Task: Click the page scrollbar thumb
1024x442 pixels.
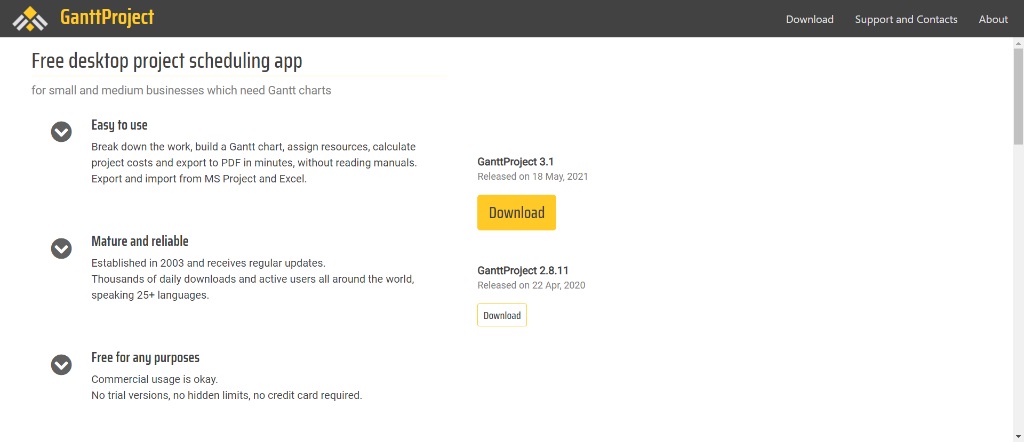Action: (x=1018, y=95)
